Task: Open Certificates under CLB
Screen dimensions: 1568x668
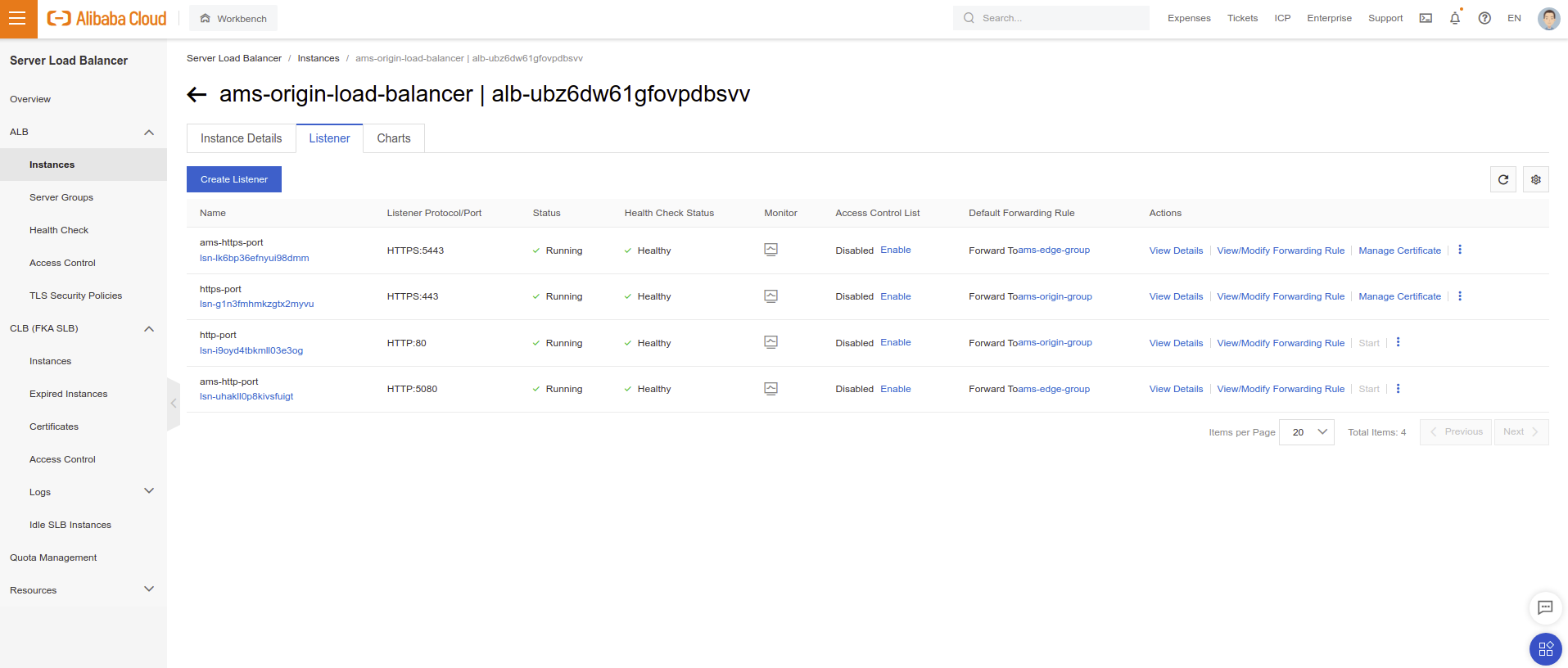Action: [54, 427]
